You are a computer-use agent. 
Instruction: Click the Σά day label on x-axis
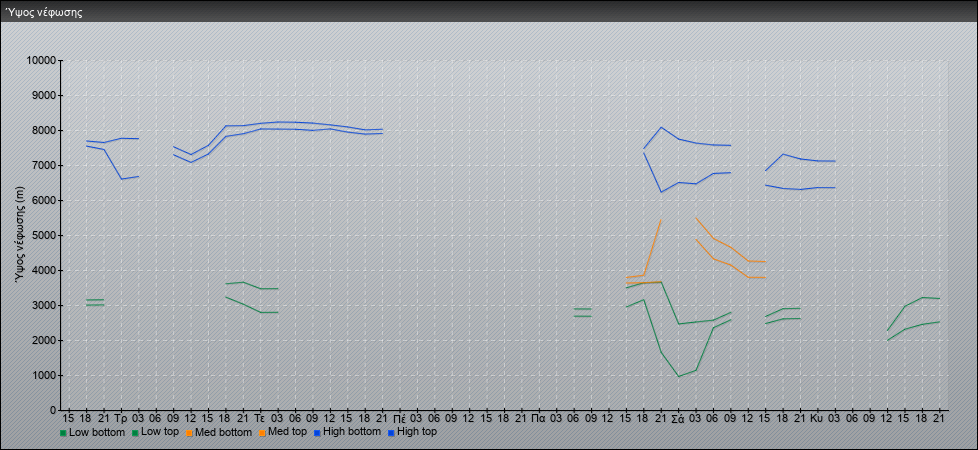coord(678,418)
